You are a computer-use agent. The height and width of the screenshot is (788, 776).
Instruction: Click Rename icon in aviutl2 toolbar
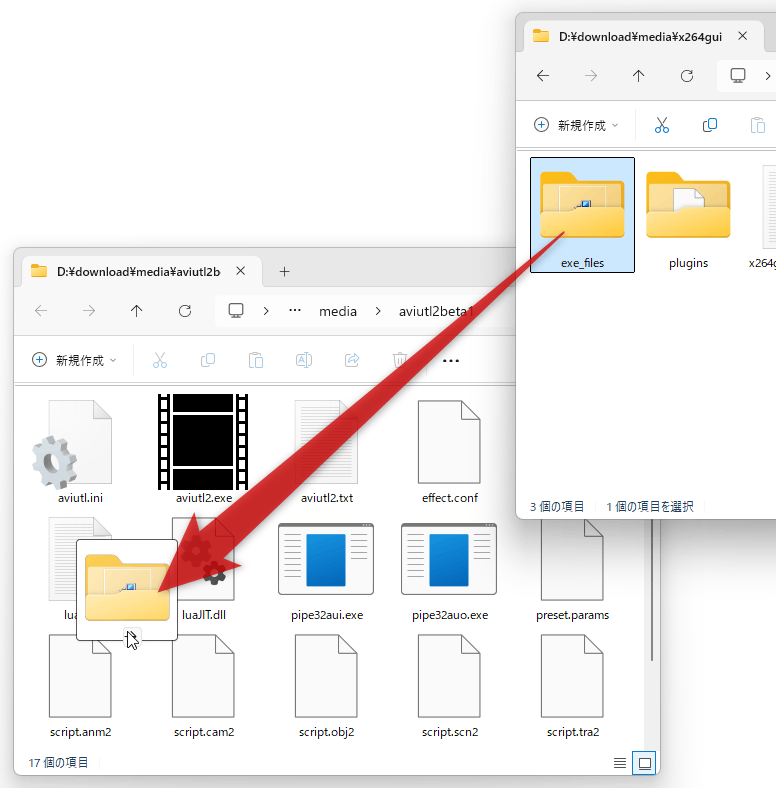pyautogui.click(x=304, y=360)
